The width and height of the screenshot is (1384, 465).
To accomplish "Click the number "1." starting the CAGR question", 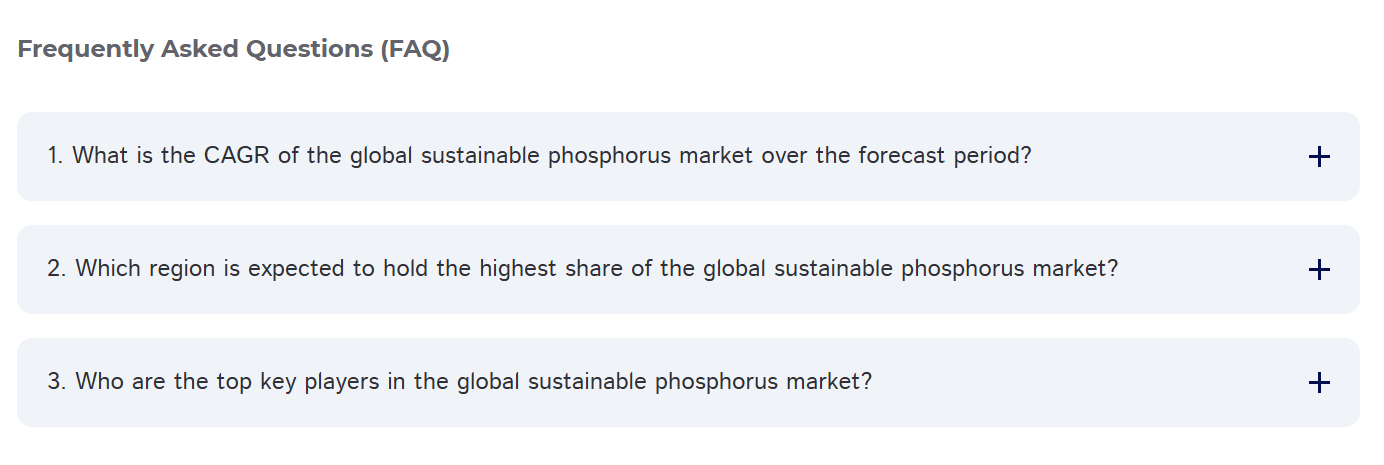I will pos(56,157).
